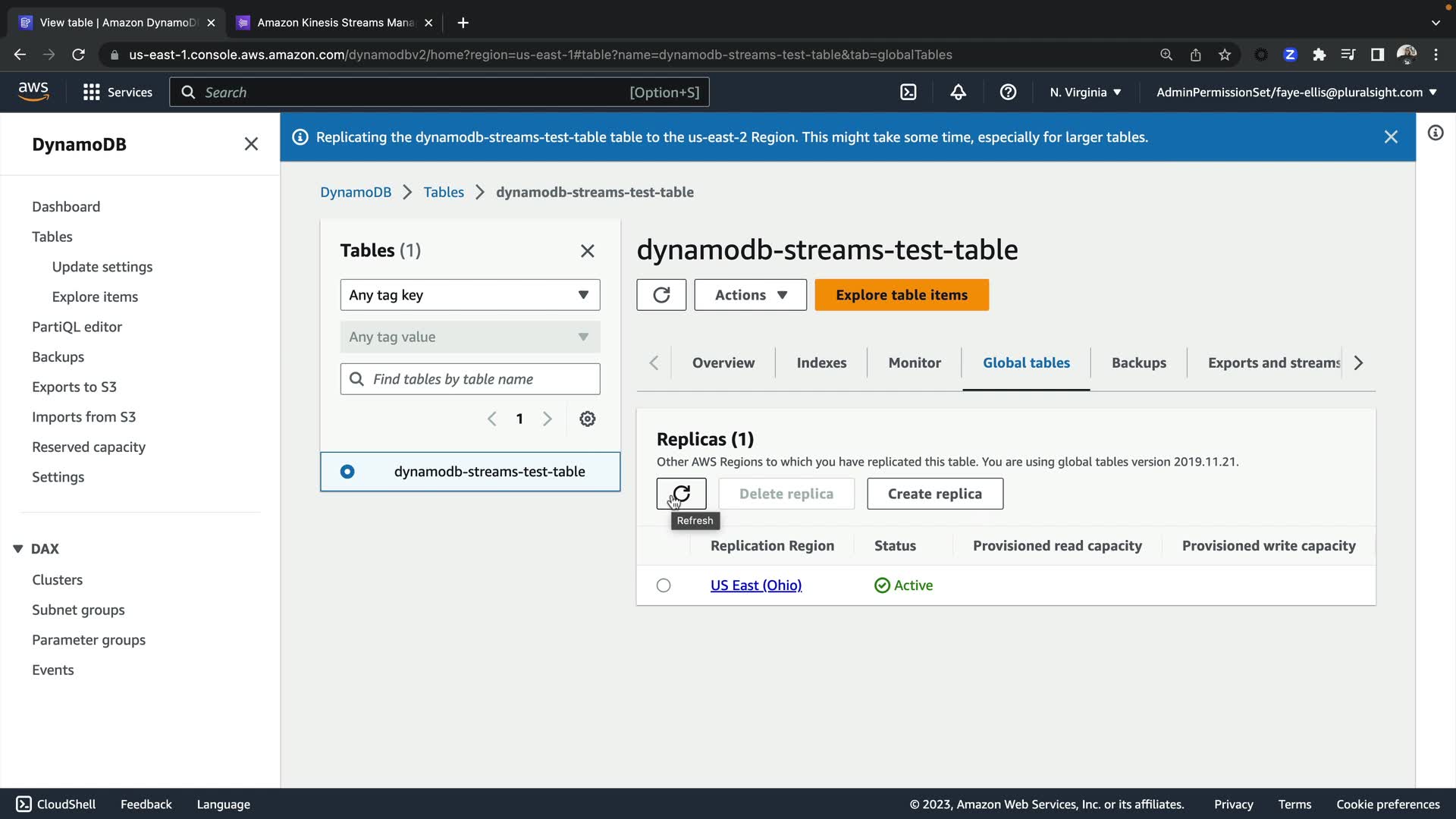The height and width of the screenshot is (819, 1456).
Task: Open the US East (Ohio) link
Action: (x=755, y=585)
